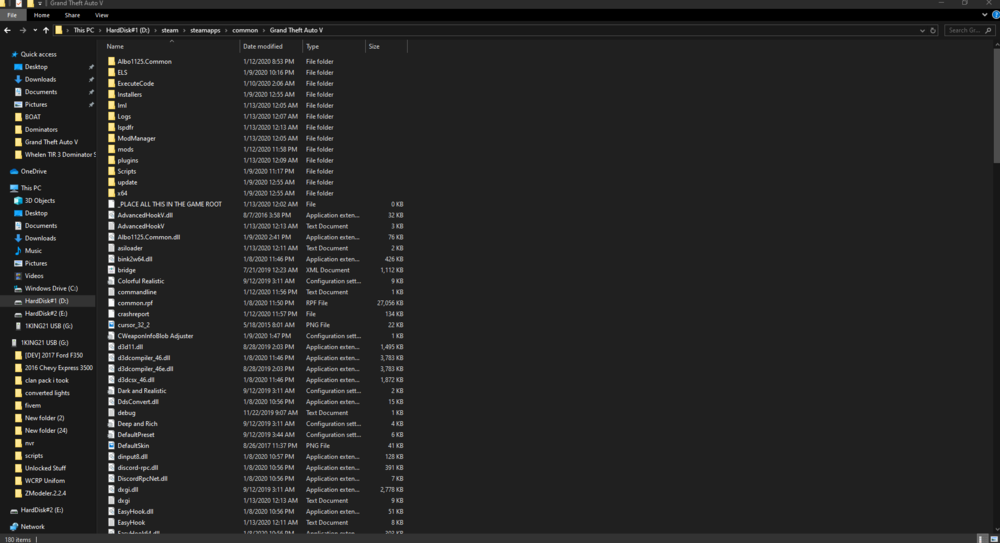1000x543 pixels.
Task: Open Music under This PC
Action: pyautogui.click(x=33, y=251)
